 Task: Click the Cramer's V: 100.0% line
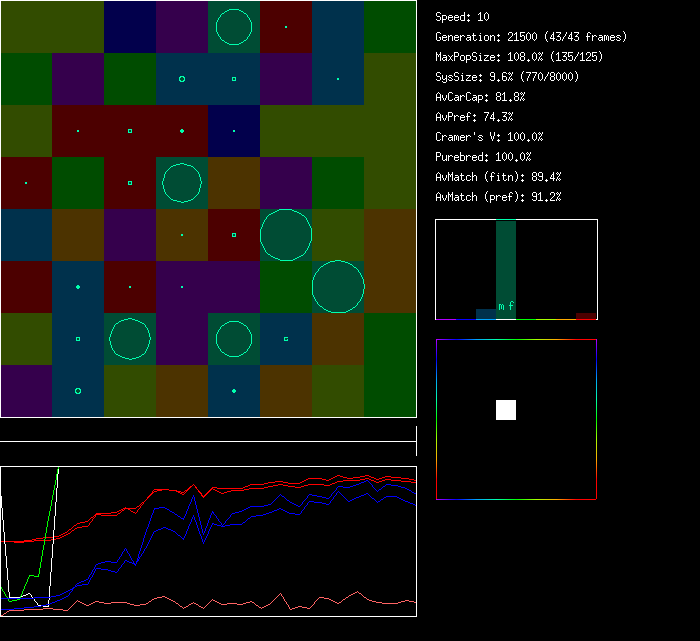(489, 137)
